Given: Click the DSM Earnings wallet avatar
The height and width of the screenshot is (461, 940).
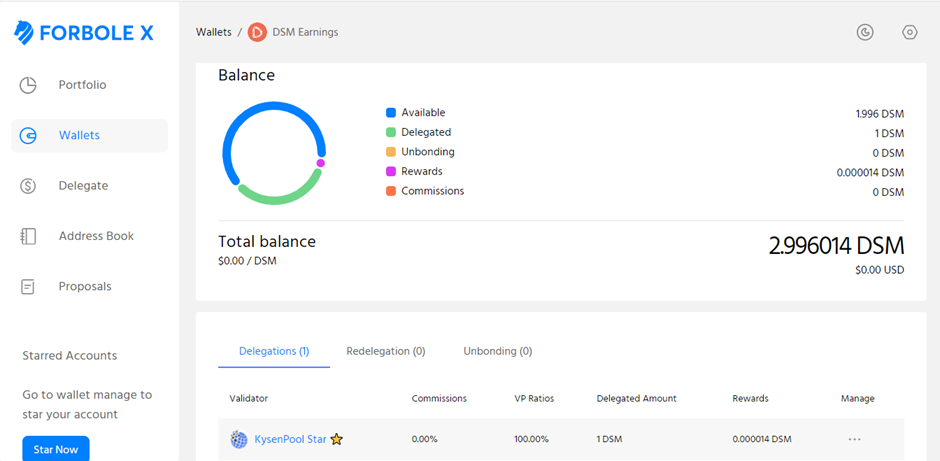Looking at the screenshot, I should (x=257, y=32).
